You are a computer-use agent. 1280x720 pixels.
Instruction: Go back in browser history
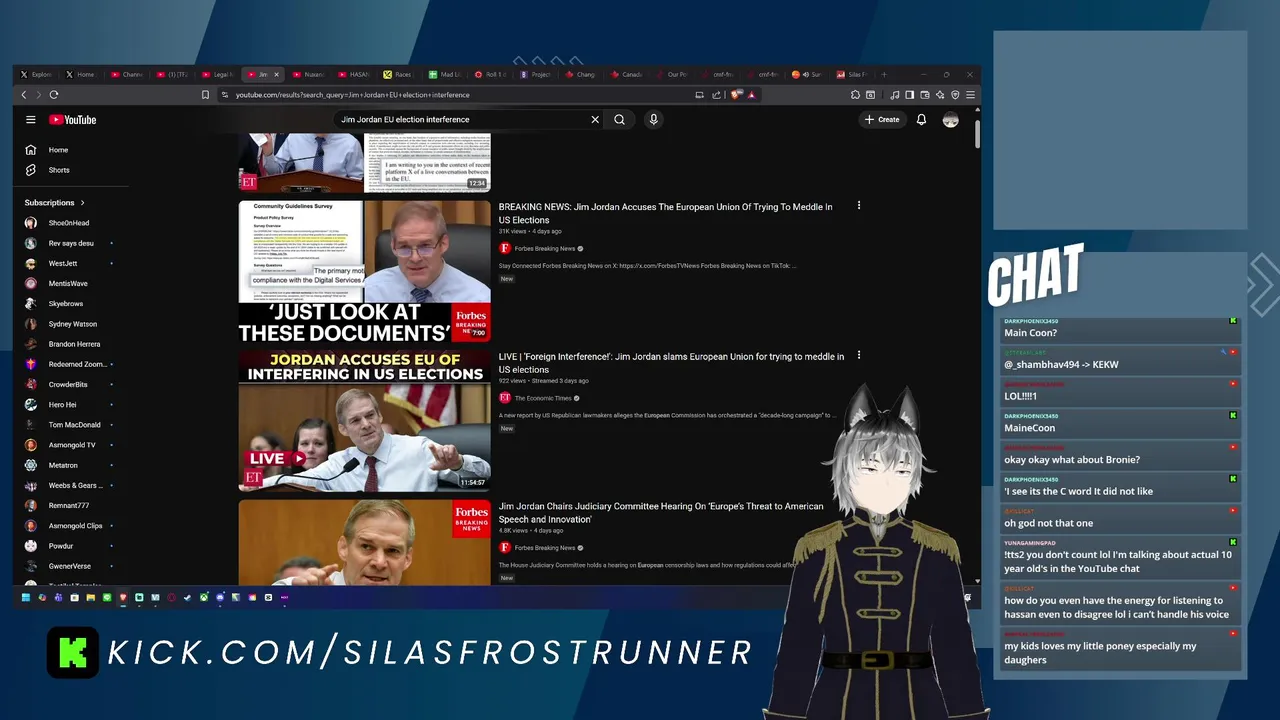coord(24,95)
